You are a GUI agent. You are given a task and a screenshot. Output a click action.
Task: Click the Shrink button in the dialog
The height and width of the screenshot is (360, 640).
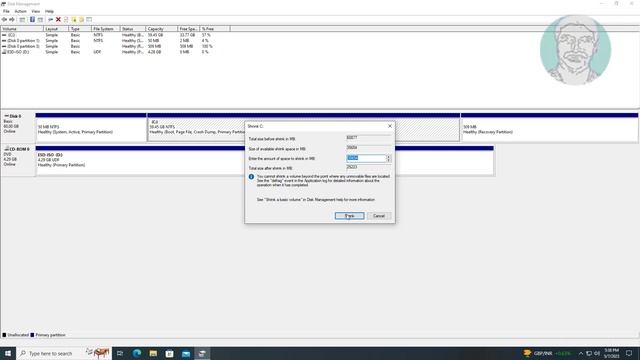pos(349,216)
